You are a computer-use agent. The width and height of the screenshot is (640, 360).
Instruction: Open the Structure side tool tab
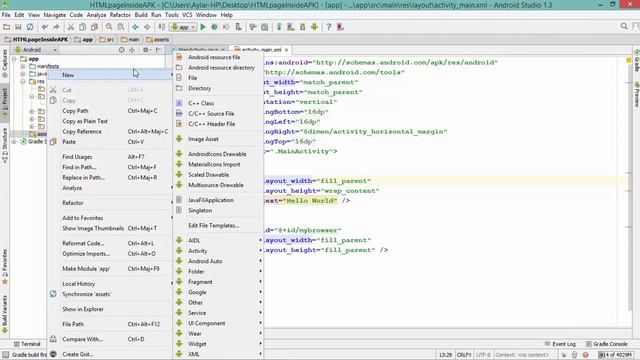(x=4, y=145)
